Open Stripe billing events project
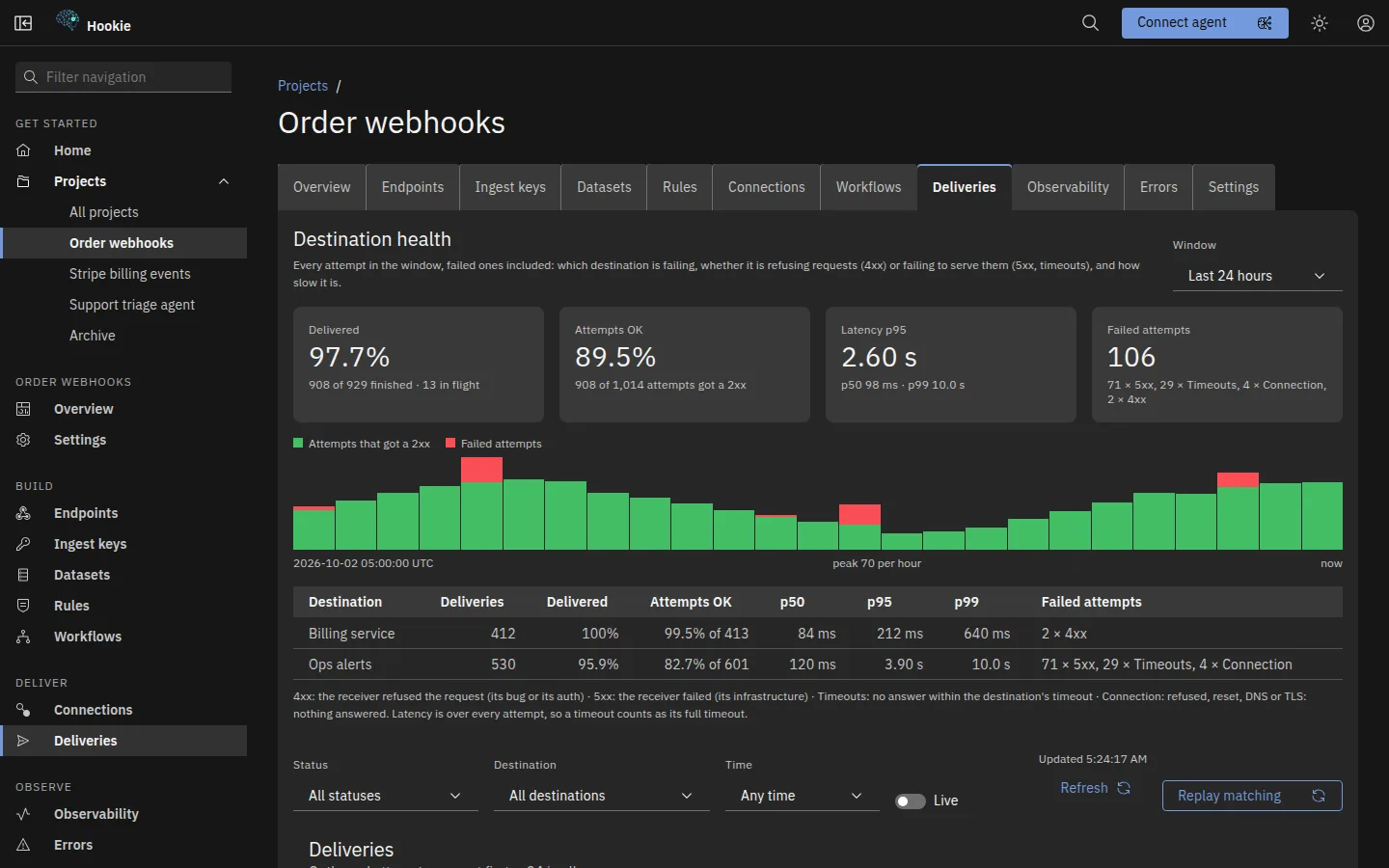This screenshot has width=1389, height=868. (x=123, y=274)
